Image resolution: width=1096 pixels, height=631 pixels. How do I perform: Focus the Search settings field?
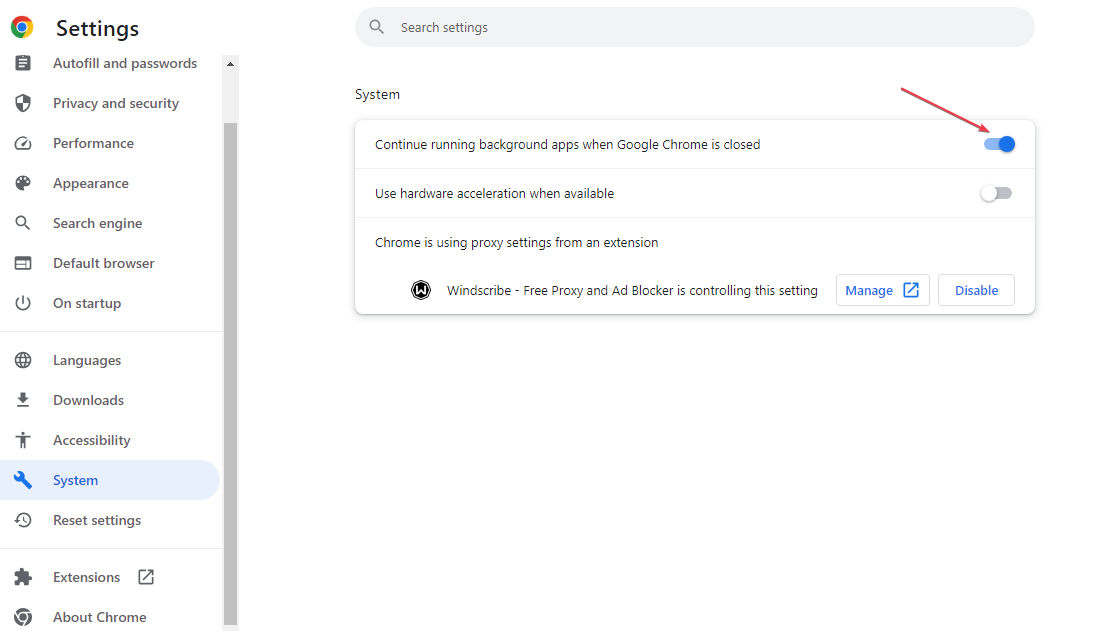[695, 27]
